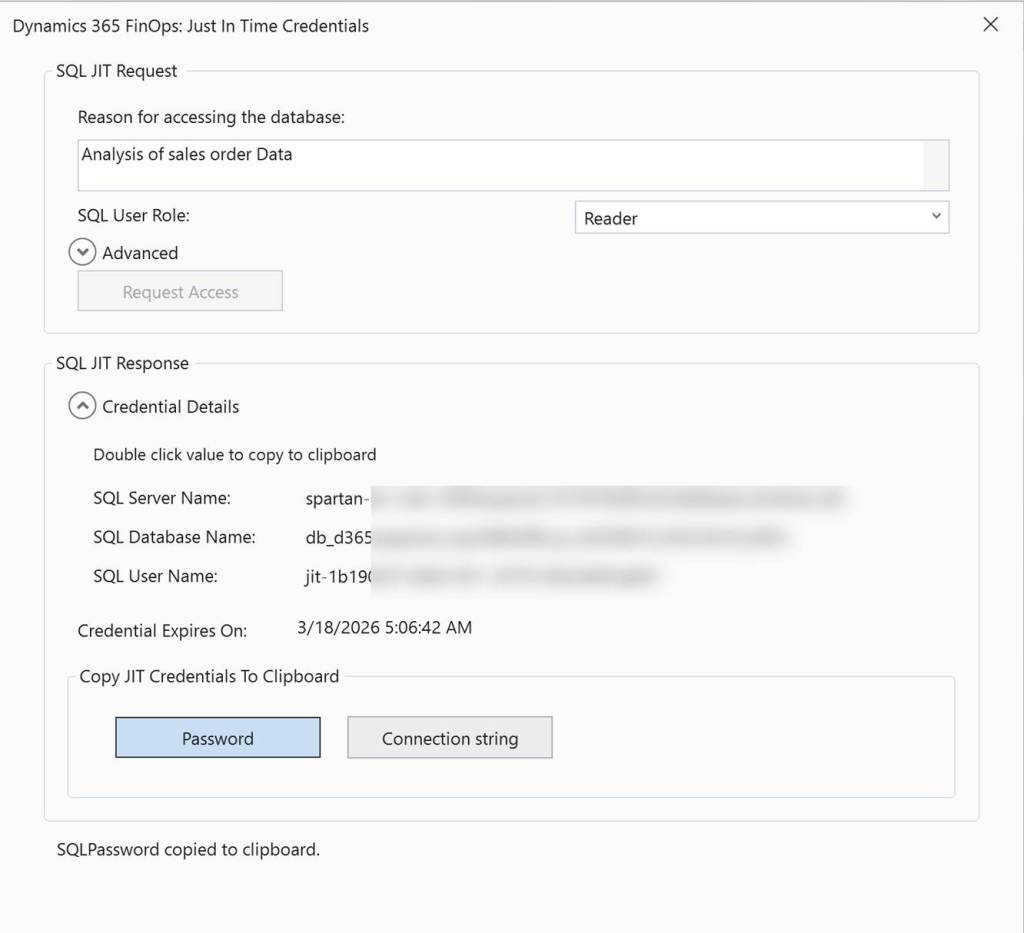Click the SQL Server Name label
The width and height of the screenshot is (1024, 933).
click(x=162, y=498)
